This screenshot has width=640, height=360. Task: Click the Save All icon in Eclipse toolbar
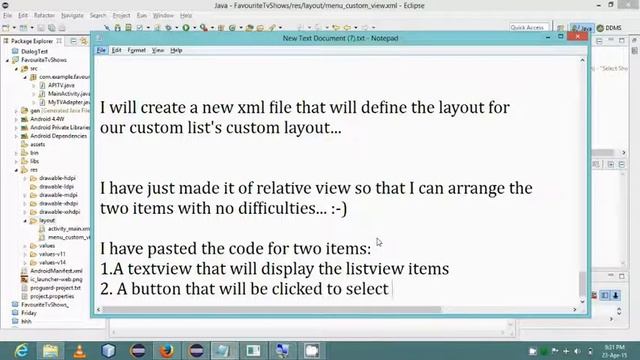[51, 28]
